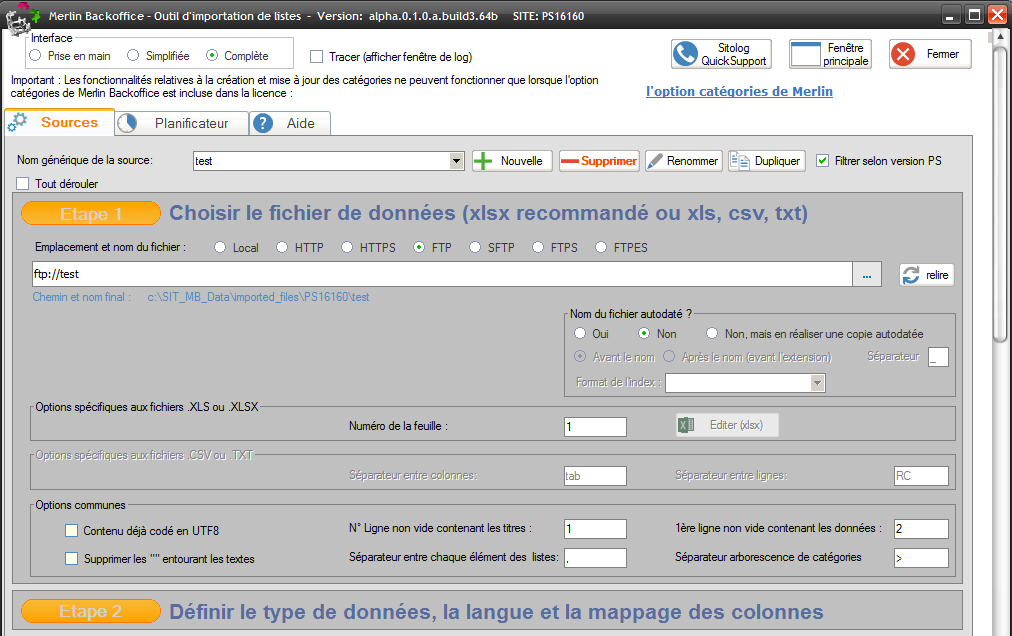Duplicate the source with Dupliquer
This screenshot has width=1012, height=636.
tap(767, 161)
